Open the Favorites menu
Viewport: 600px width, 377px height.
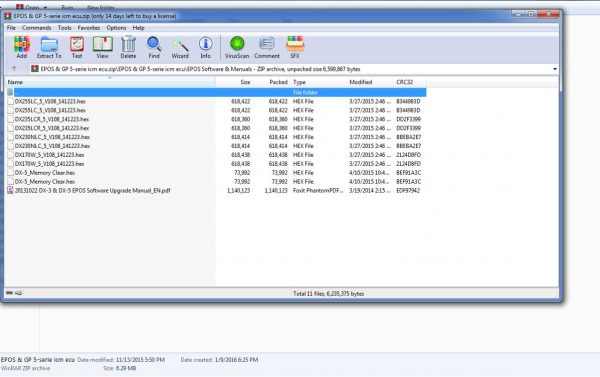click(x=89, y=28)
